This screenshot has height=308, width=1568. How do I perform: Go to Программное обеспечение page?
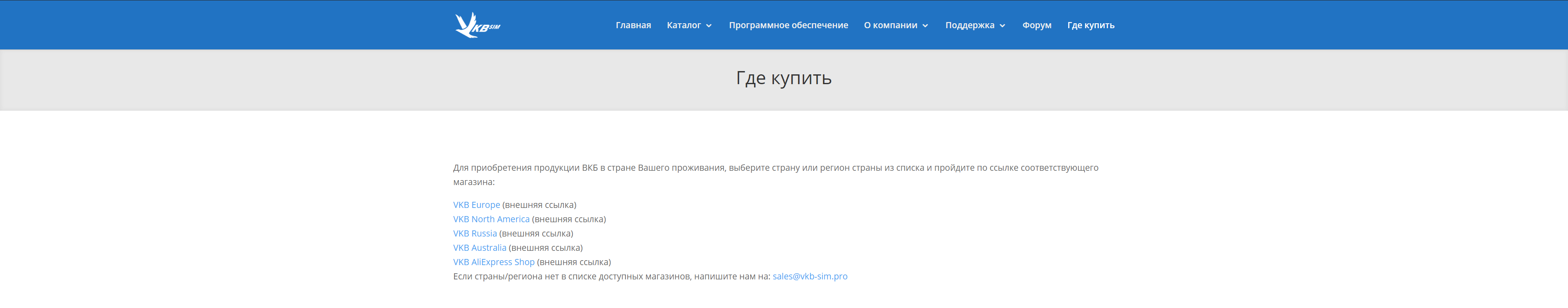[x=788, y=25]
